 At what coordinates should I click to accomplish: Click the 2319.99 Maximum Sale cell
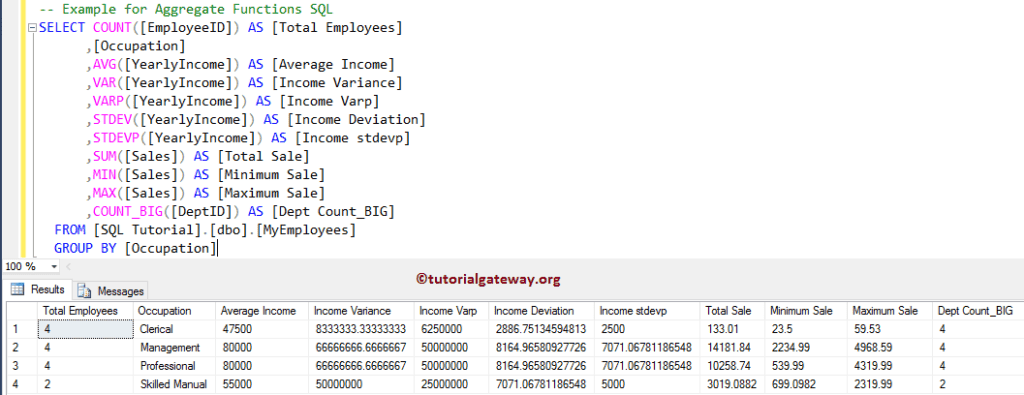click(x=889, y=384)
